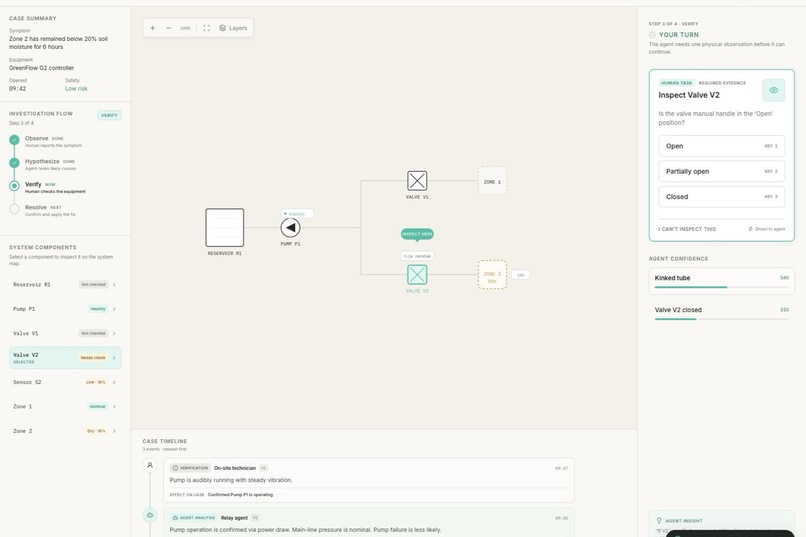
Task: Fit the system map to screen
Action: coord(207,28)
